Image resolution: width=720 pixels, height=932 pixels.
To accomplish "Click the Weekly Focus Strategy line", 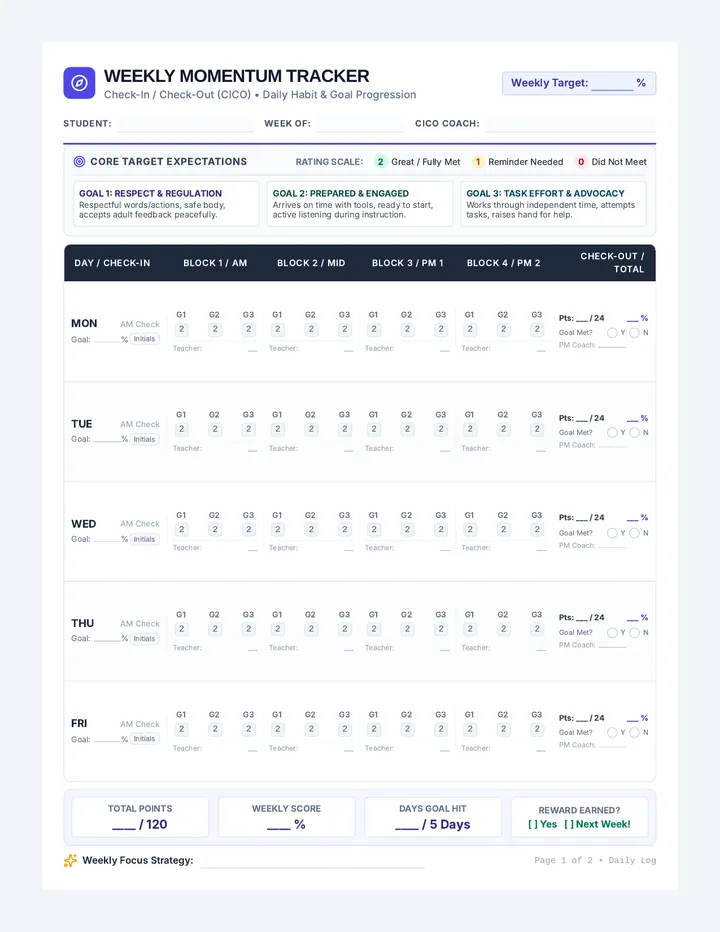I will pyautogui.click(x=312, y=861).
